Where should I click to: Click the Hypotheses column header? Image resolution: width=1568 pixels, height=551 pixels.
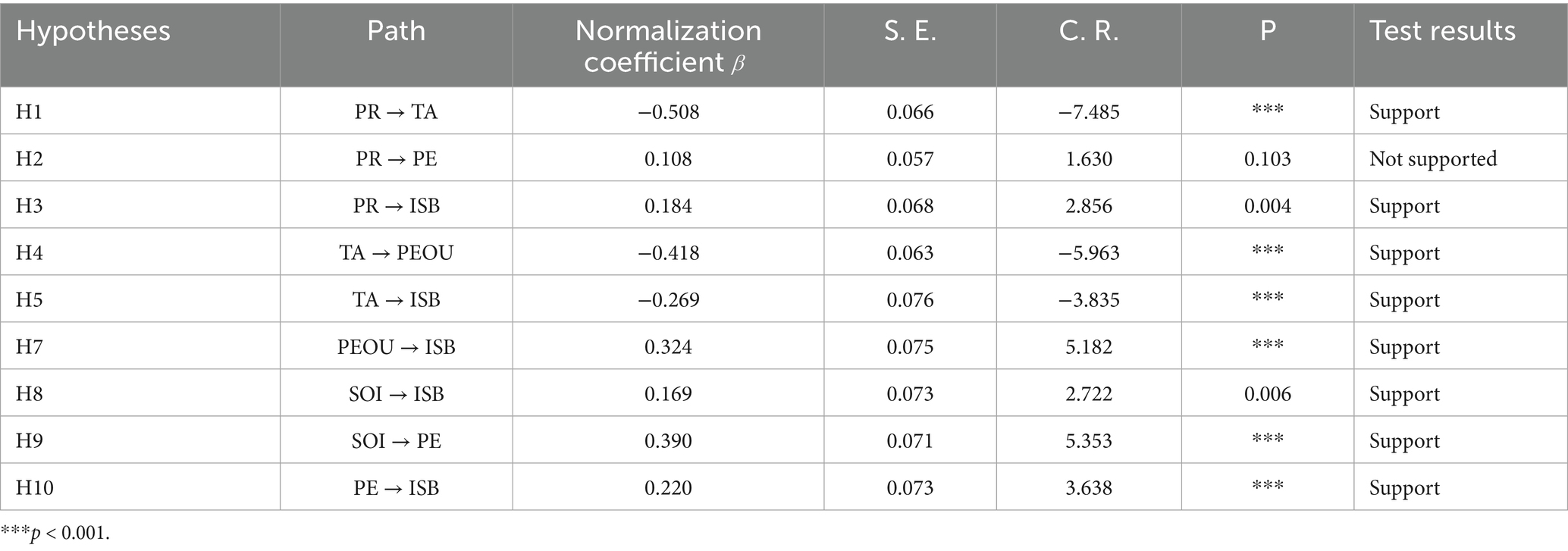pos(93,32)
